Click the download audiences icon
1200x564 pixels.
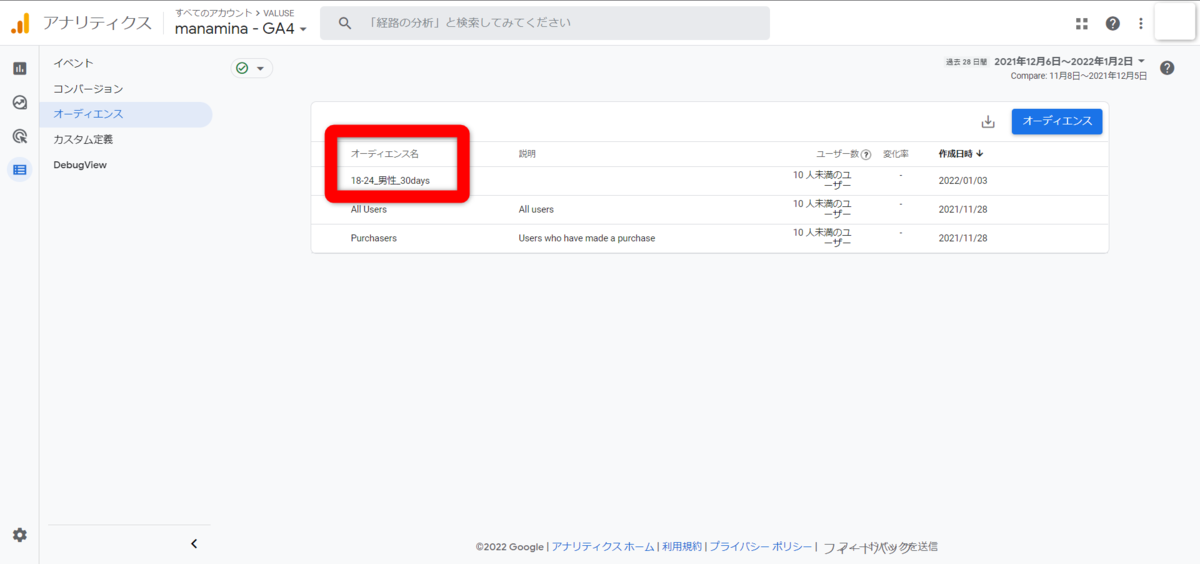pyautogui.click(x=988, y=122)
